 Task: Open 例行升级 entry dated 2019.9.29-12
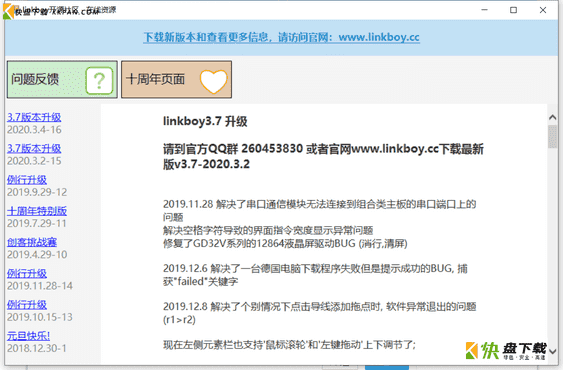point(27,180)
